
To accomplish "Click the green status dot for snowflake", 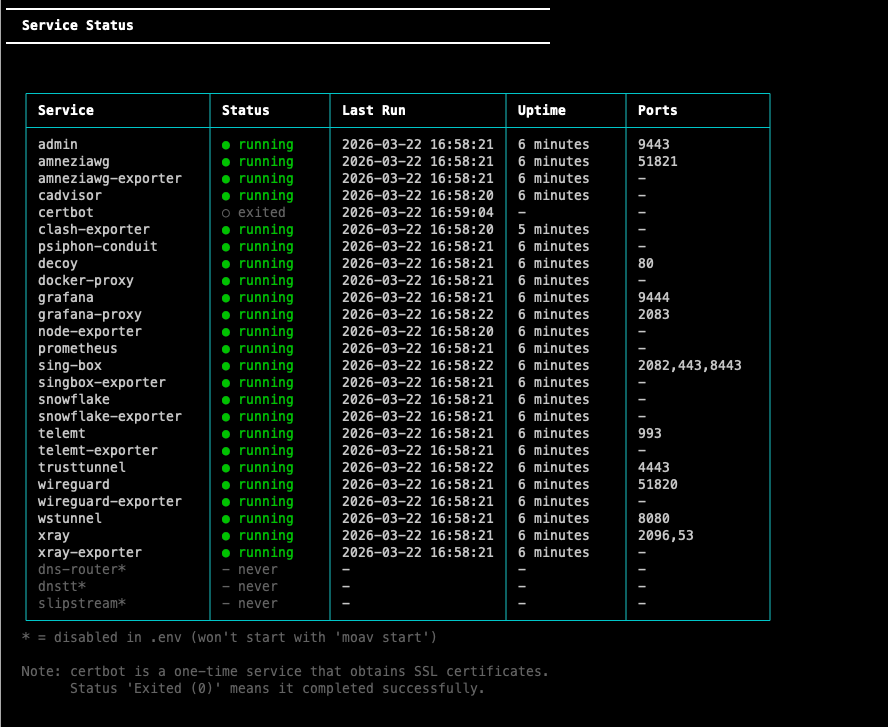I will coord(226,400).
